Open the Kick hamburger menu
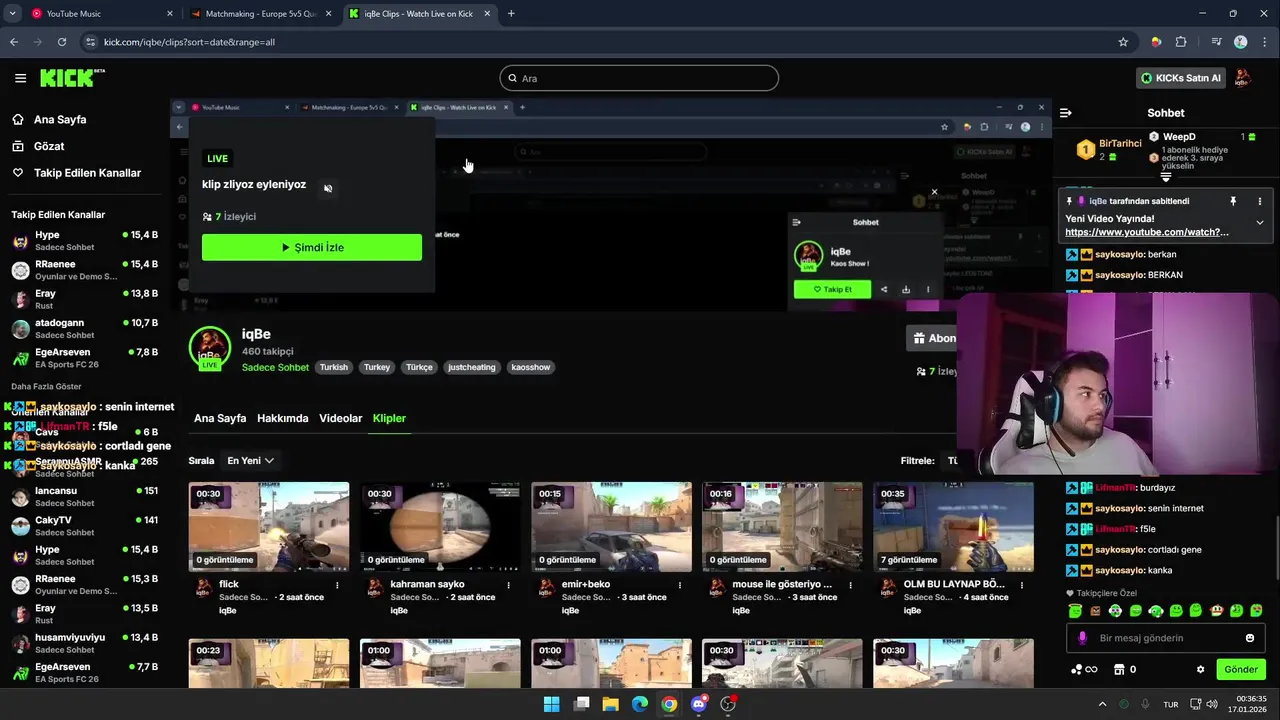 pyautogui.click(x=20, y=78)
